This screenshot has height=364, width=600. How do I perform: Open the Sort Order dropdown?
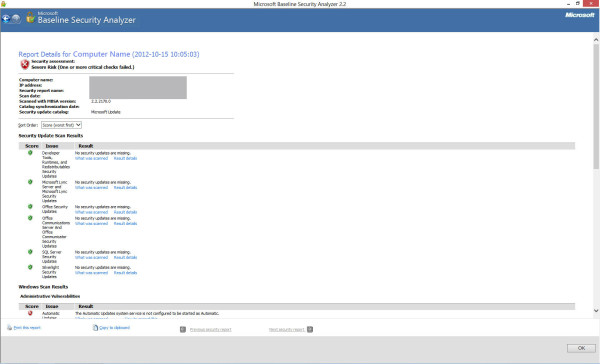pyautogui.click(x=61, y=125)
